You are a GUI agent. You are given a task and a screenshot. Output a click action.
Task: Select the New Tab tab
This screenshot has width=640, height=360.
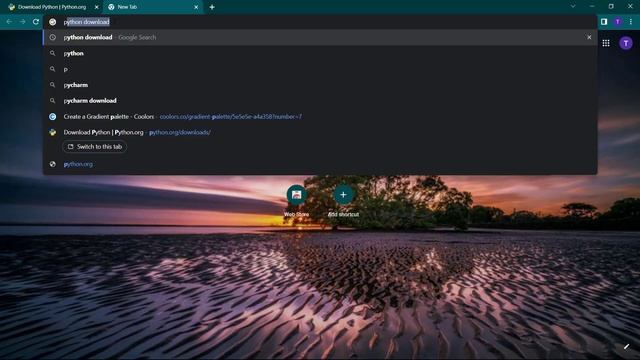153,7
